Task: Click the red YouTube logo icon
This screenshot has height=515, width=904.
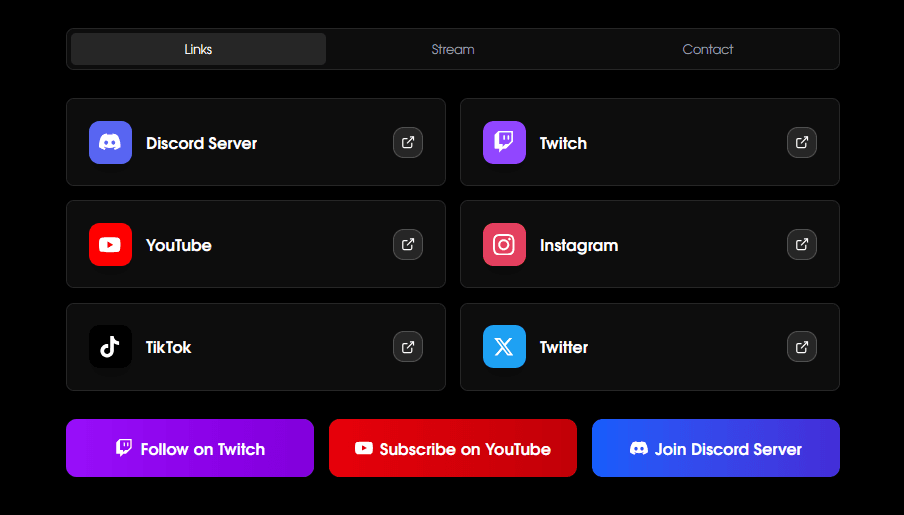Action: click(x=110, y=245)
